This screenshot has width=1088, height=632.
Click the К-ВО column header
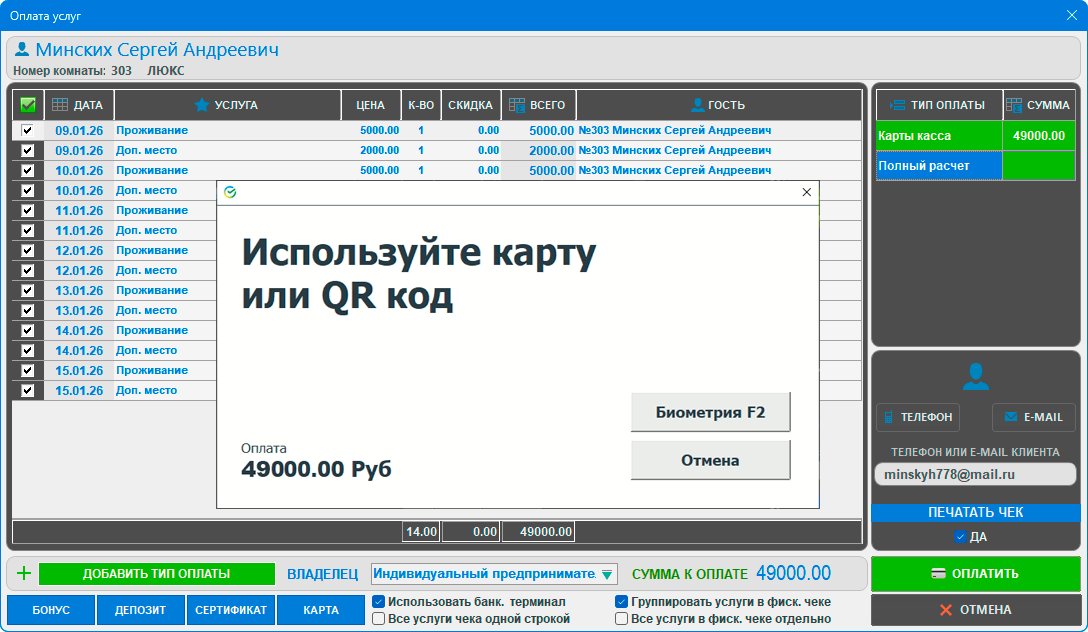[420, 105]
